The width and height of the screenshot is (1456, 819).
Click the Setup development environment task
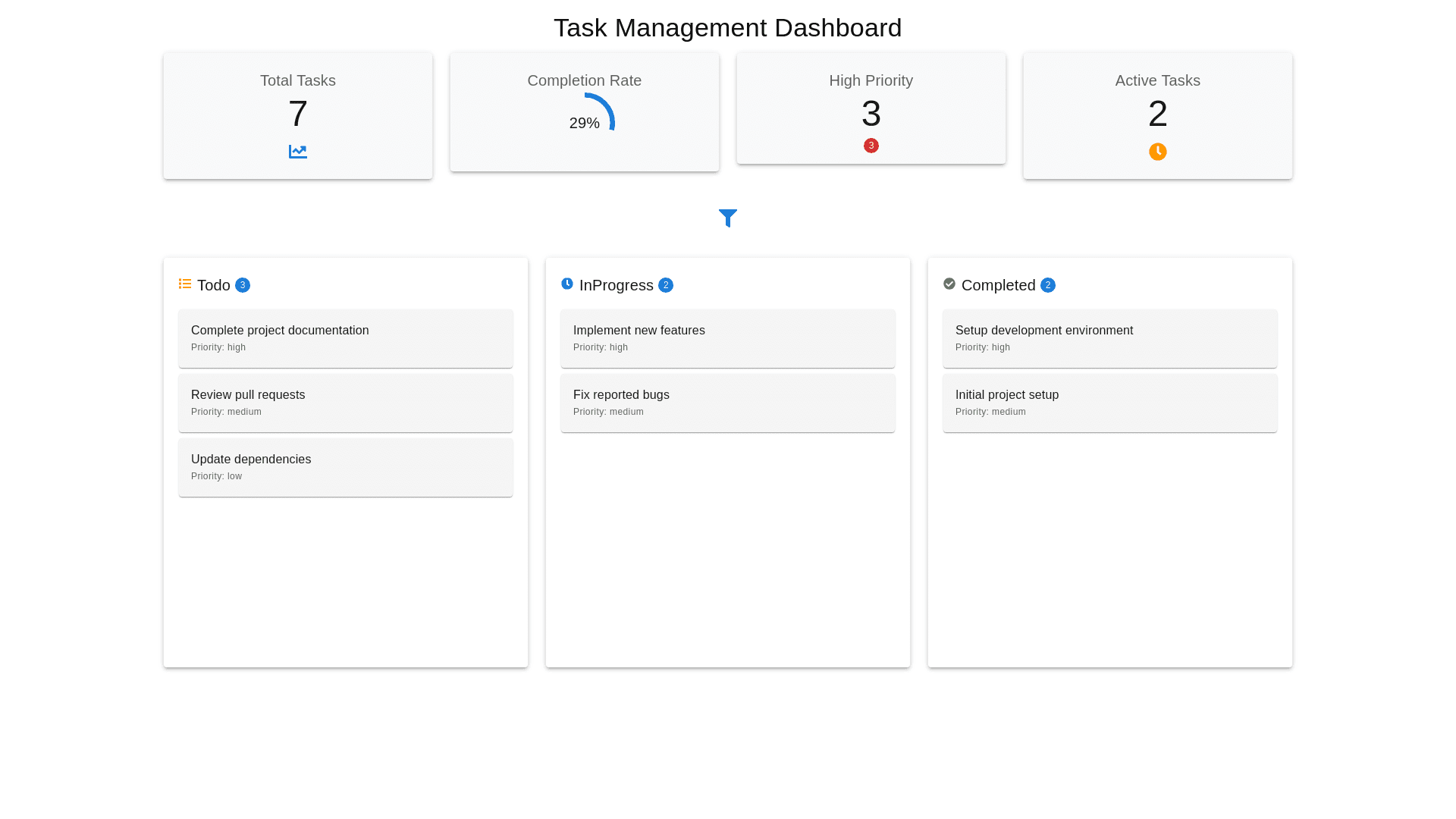point(1109,338)
